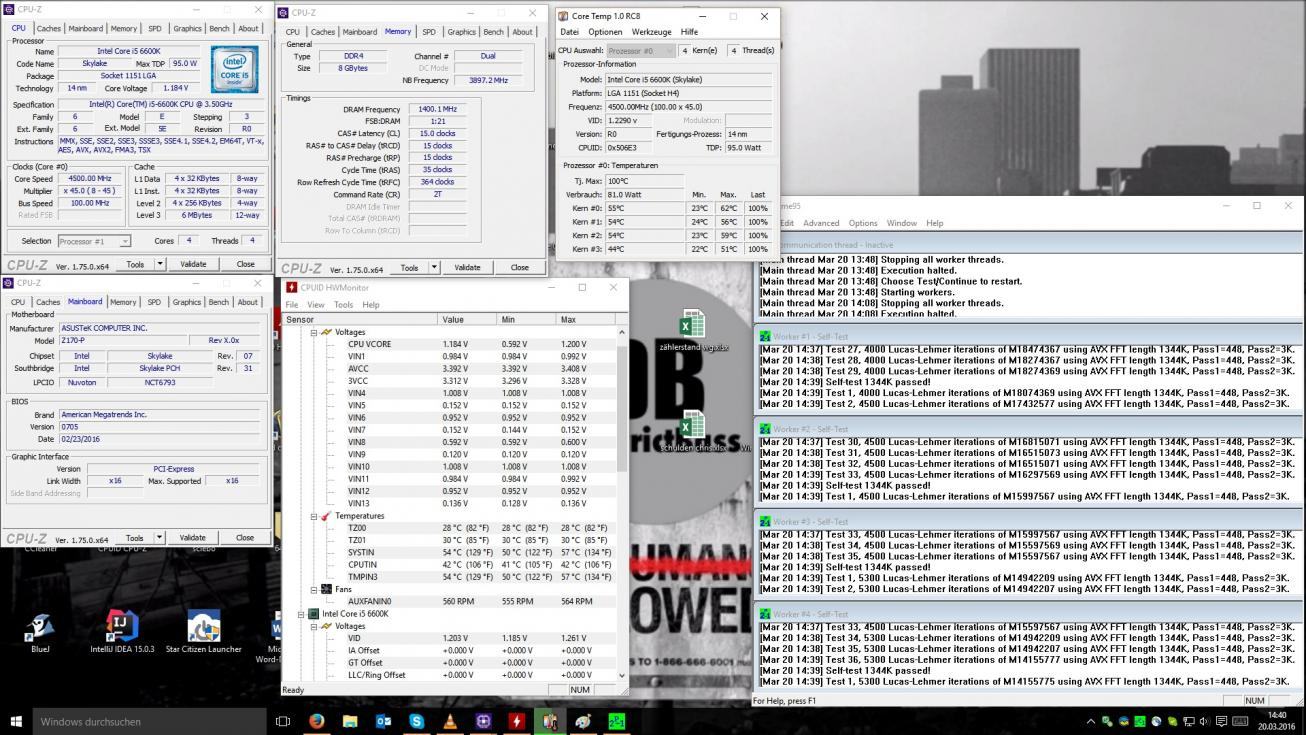
Task: Open the network icon in system tray
Action: point(1189,721)
